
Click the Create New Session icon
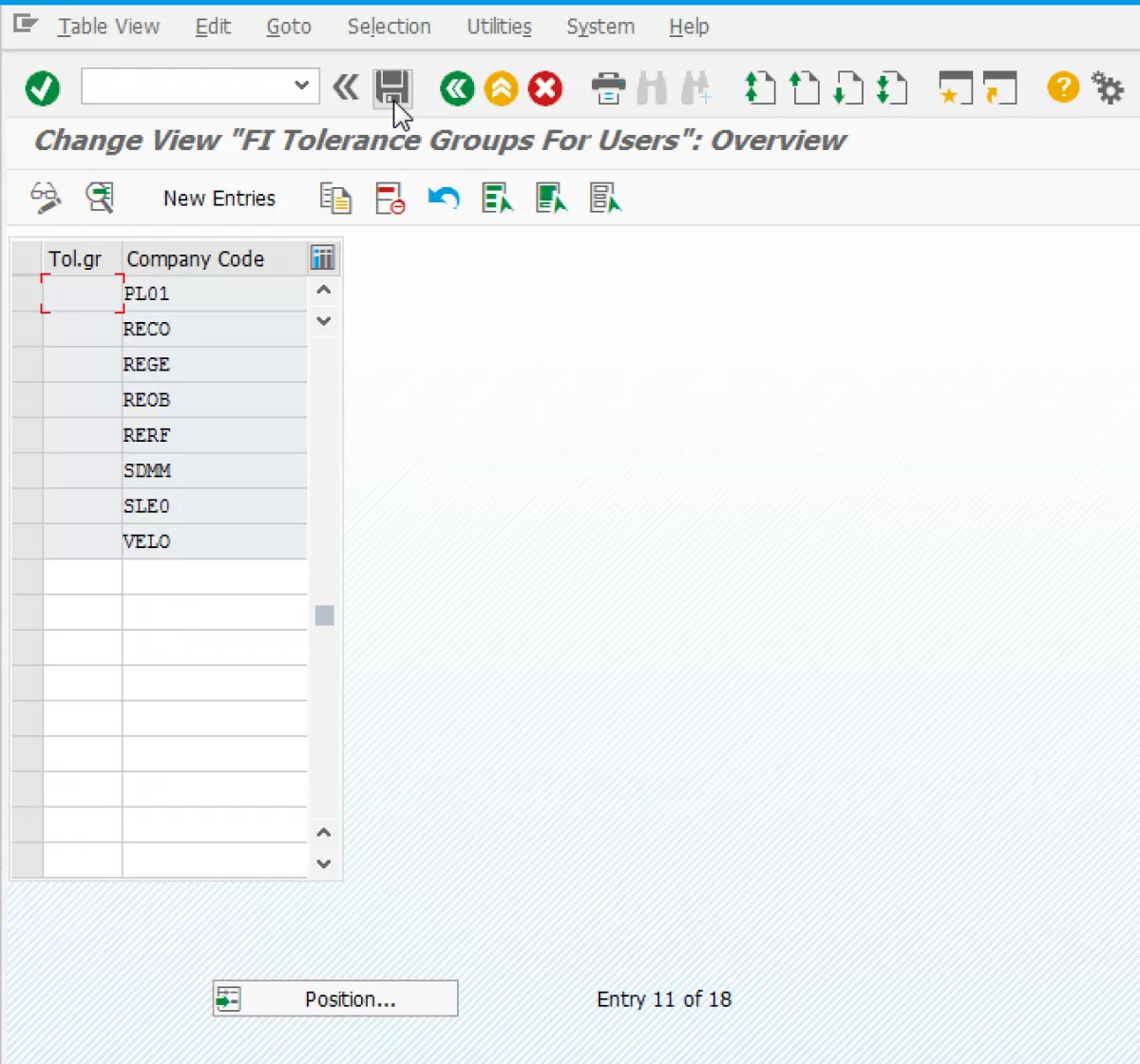955,88
